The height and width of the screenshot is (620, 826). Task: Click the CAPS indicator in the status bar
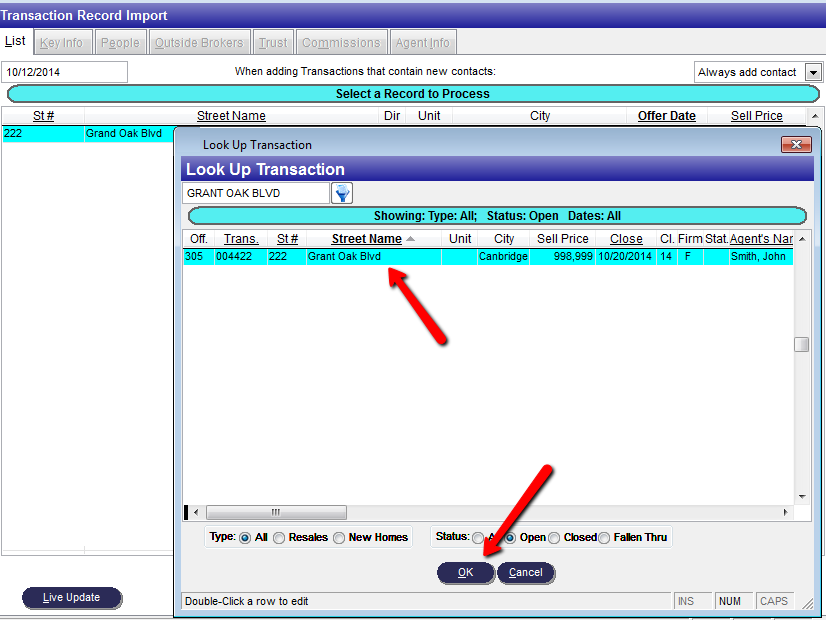click(775, 600)
